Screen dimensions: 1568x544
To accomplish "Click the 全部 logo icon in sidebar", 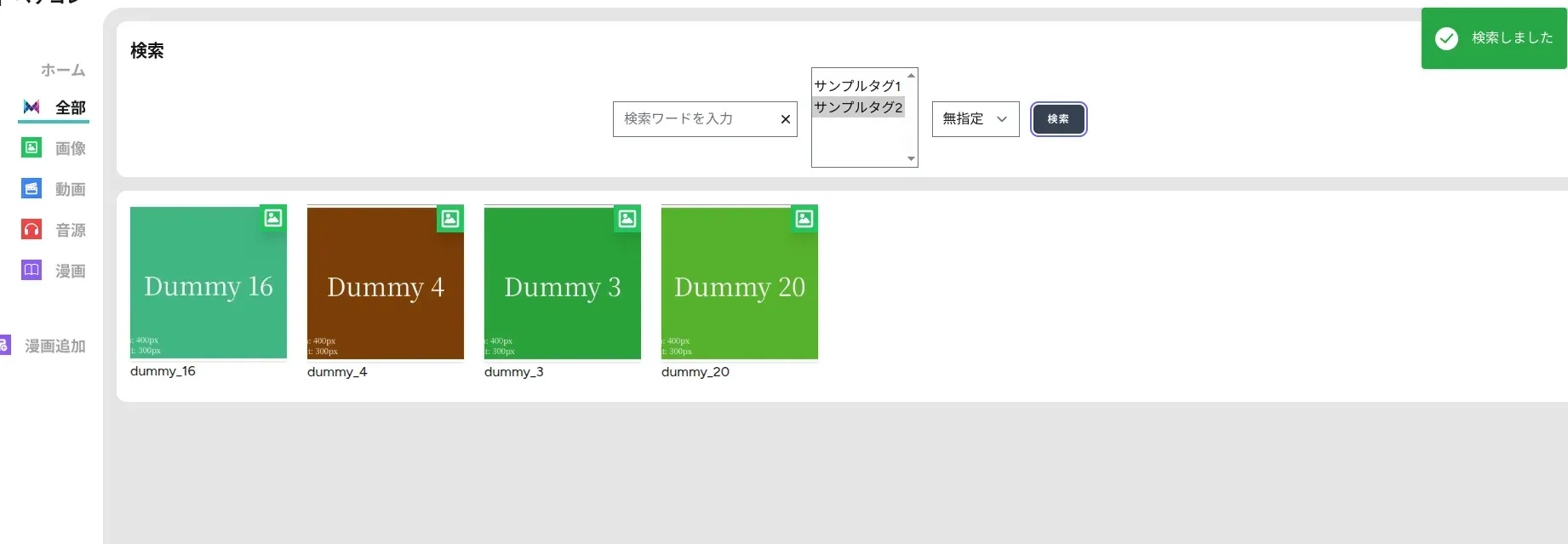I will [31, 107].
